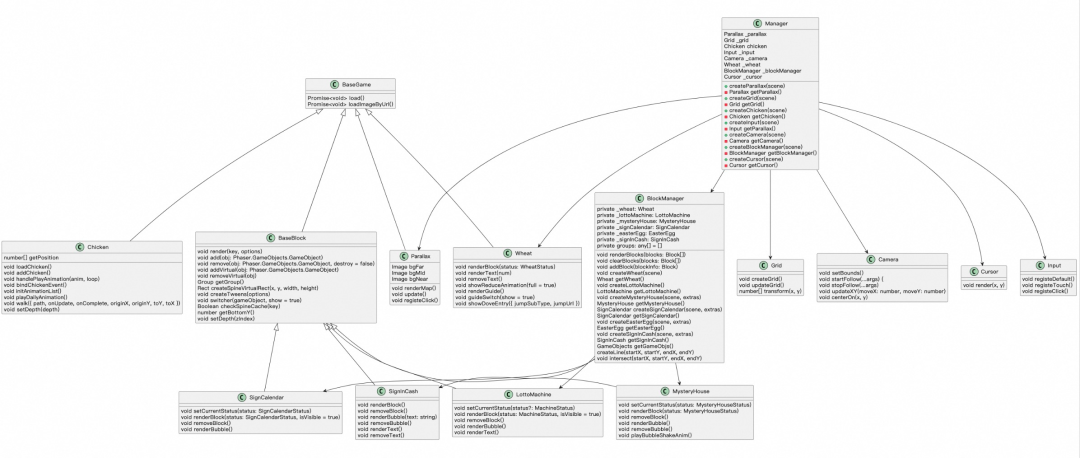Click 'Boolean checkSpineCache(key)' line

coord(238,306)
